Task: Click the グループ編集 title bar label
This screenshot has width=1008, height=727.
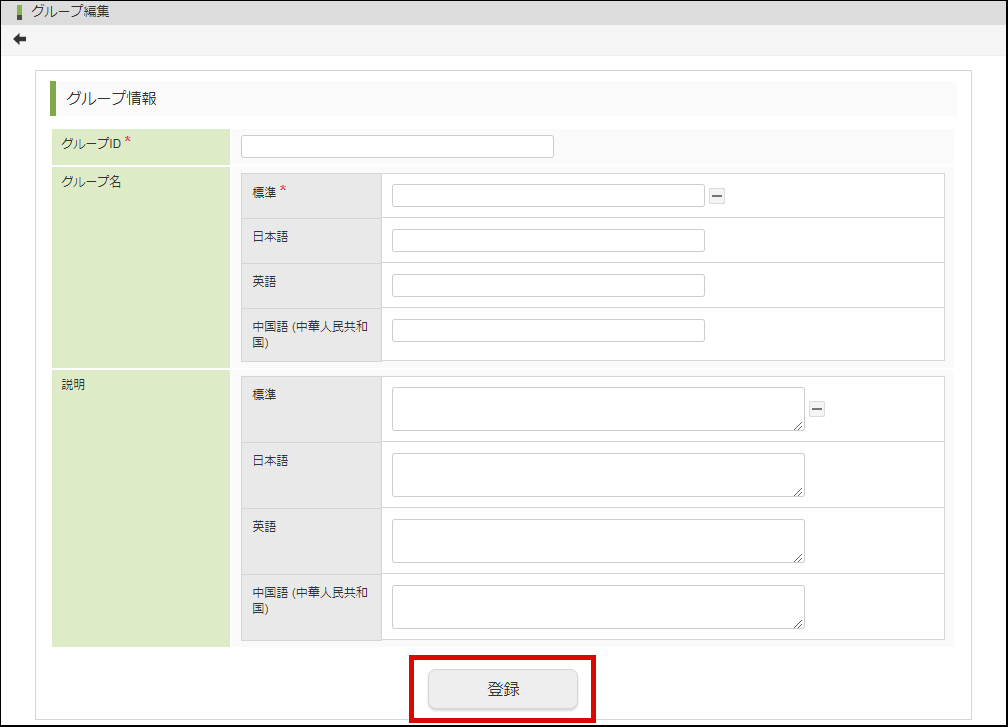Action: click(70, 12)
